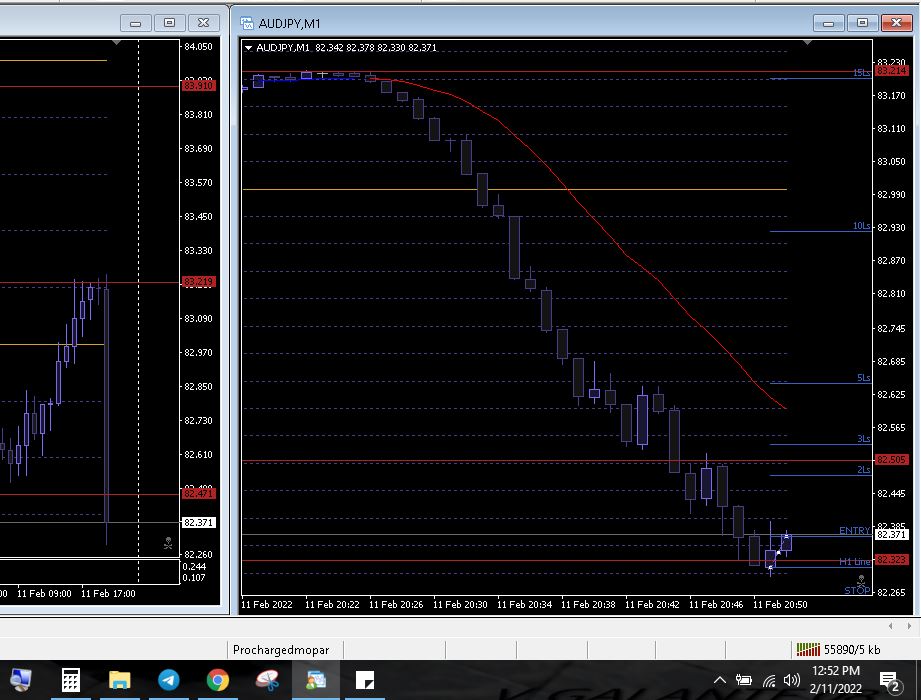921x700 pixels.
Task: Click chart shift marker on AUDJPY chart
Action: [x=808, y=42]
